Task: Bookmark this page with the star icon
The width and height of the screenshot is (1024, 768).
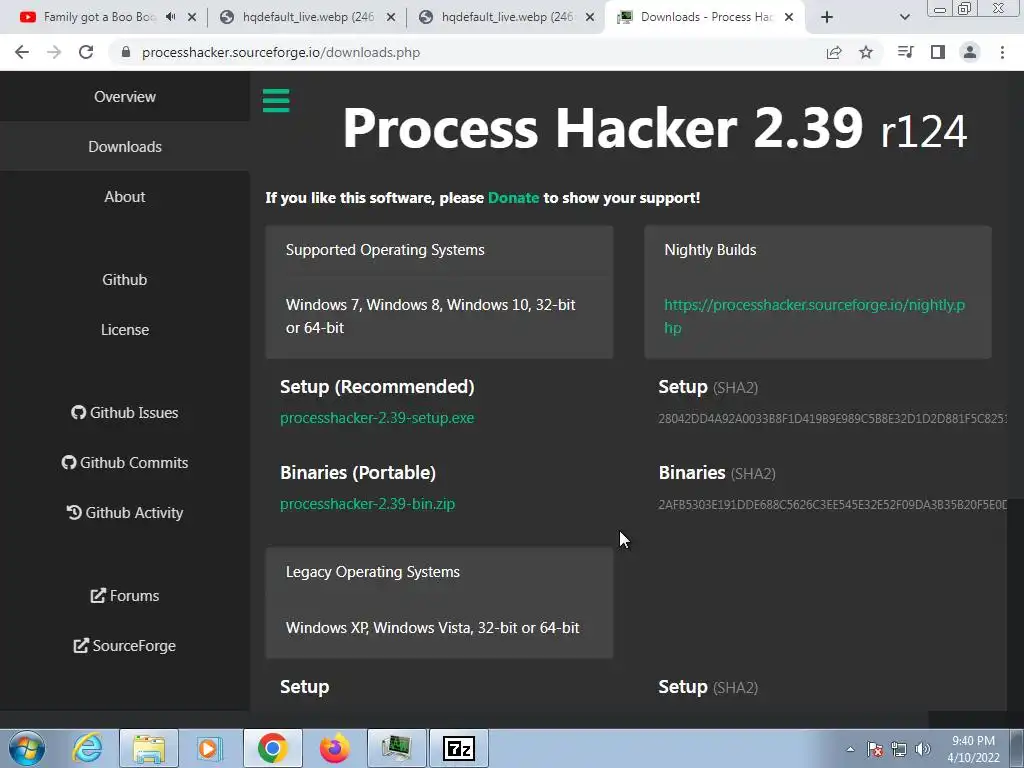Action: tap(866, 52)
